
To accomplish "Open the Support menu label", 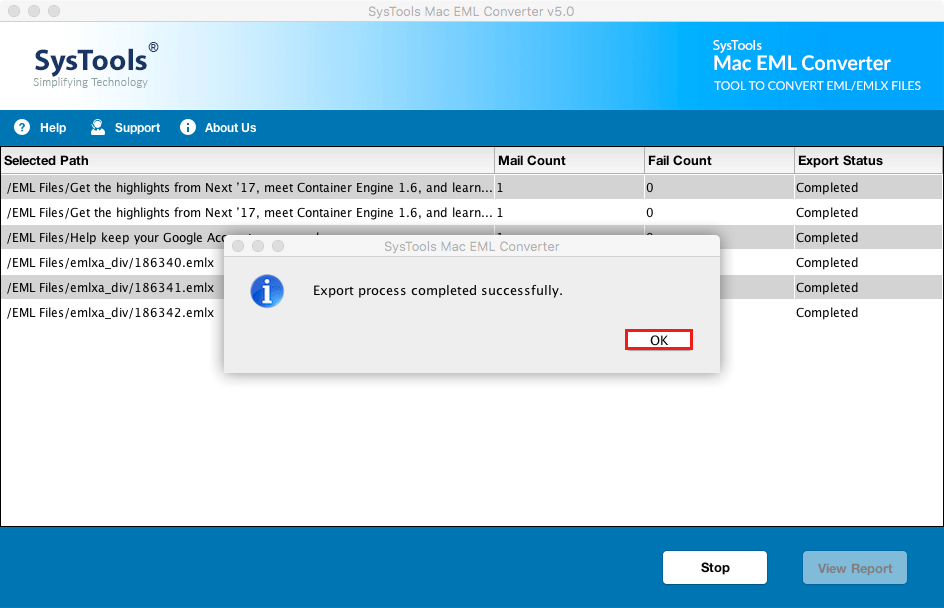I will [x=137, y=128].
